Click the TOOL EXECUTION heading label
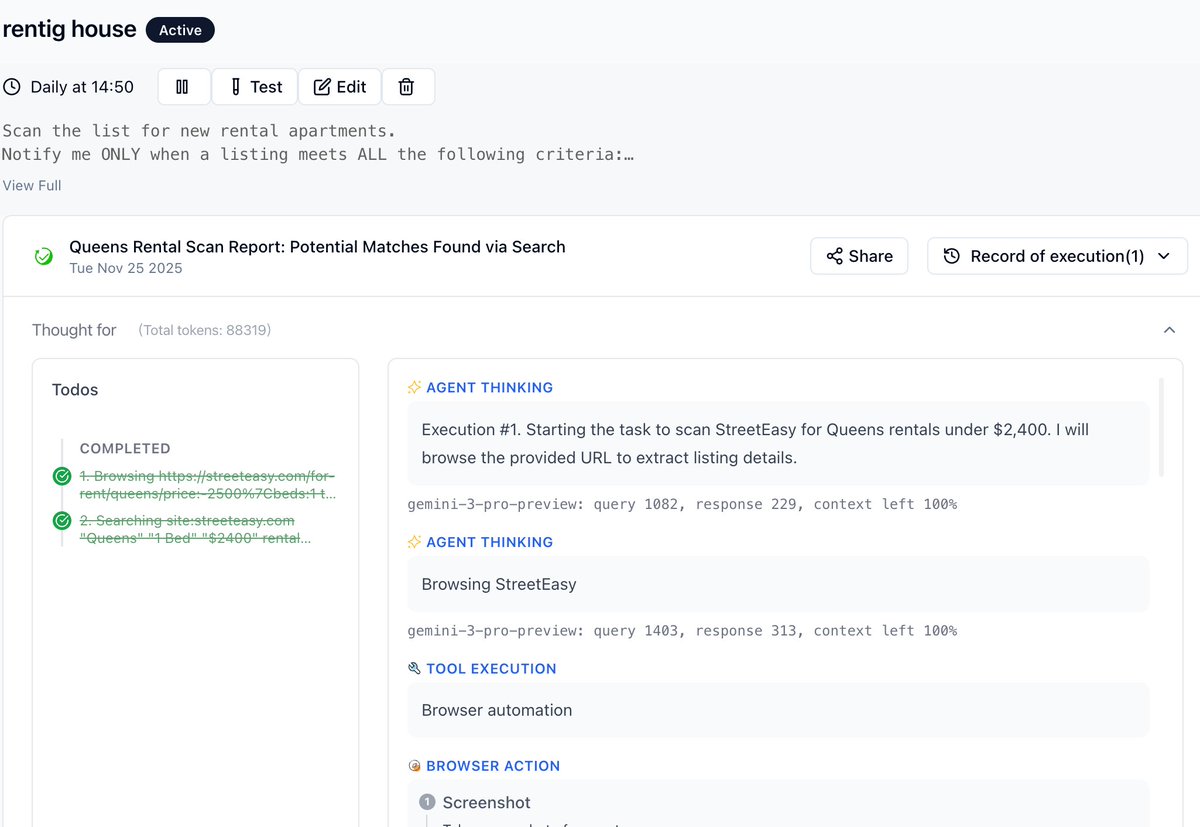This screenshot has width=1200, height=827. tap(491, 669)
